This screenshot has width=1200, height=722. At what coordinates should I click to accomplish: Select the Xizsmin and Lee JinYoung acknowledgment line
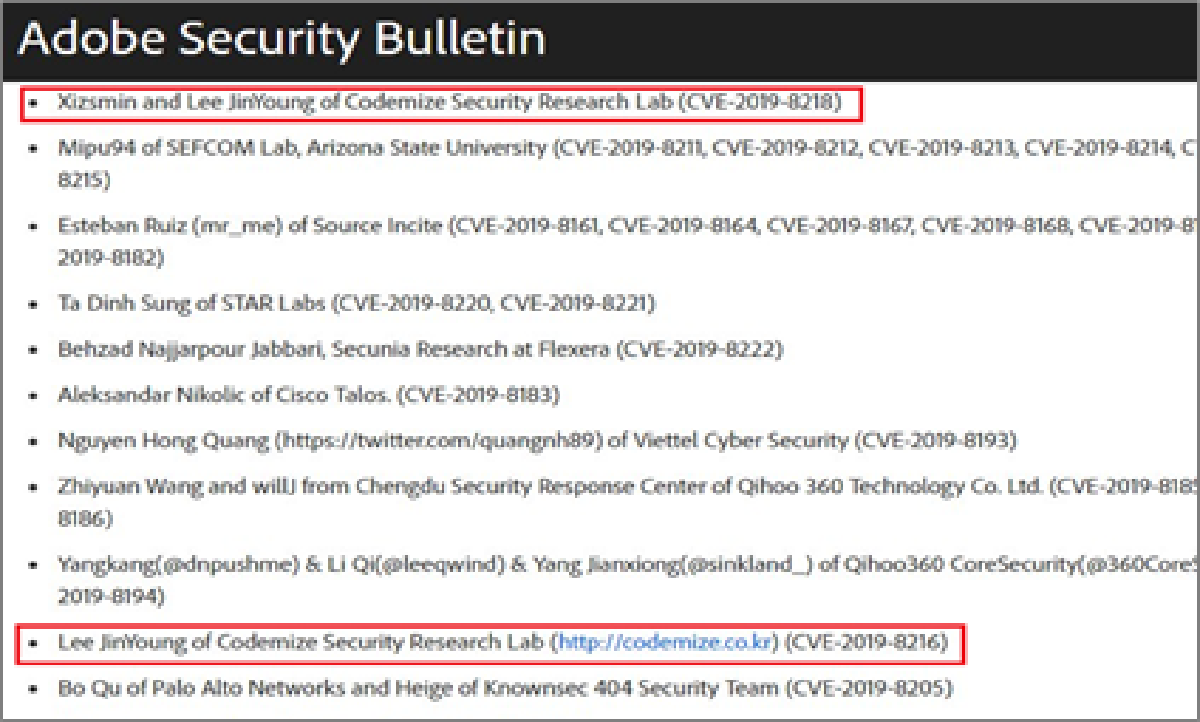[450, 102]
